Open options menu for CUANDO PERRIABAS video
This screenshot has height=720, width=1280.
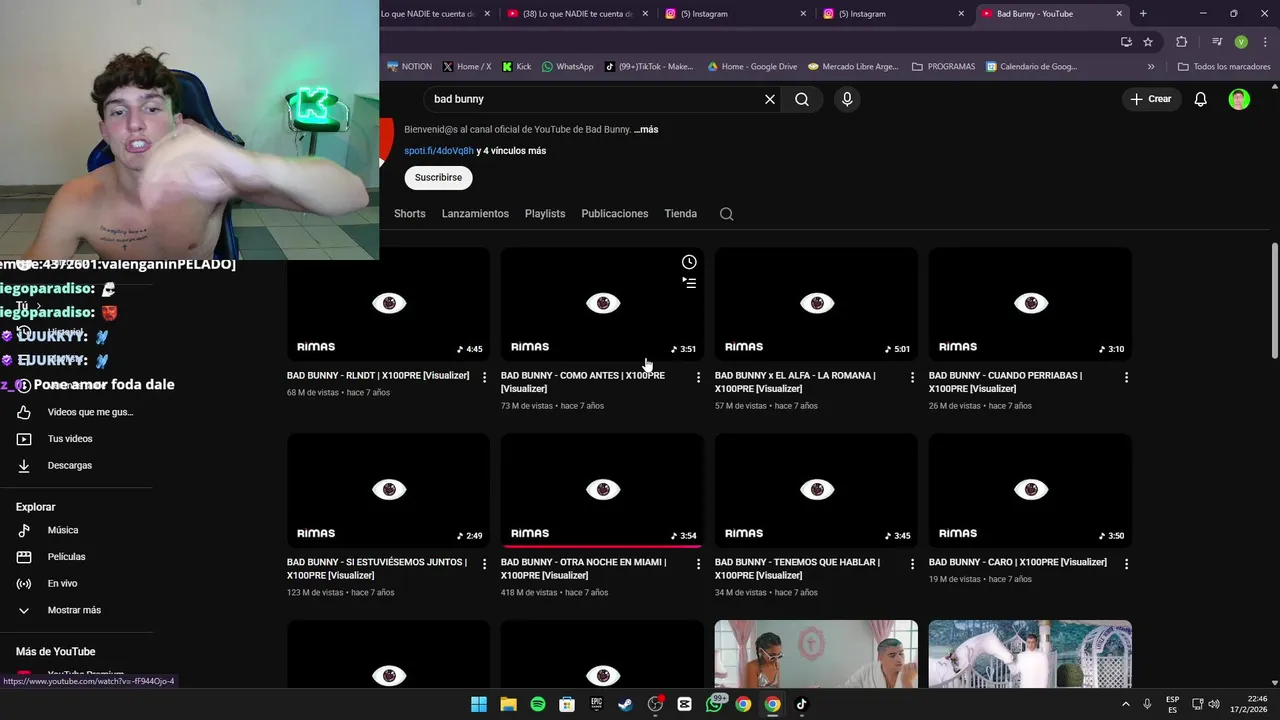tap(1126, 377)
